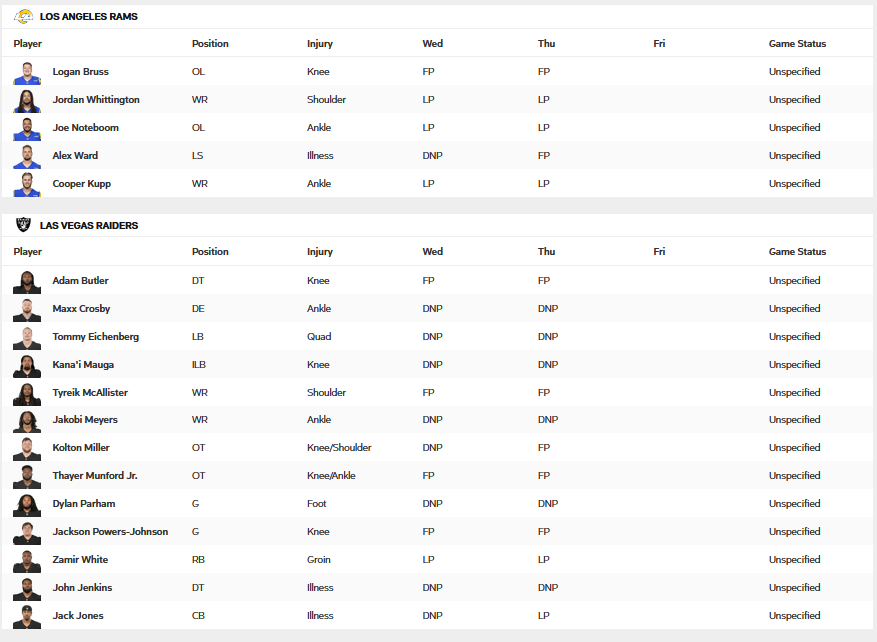Click the Las Vegas Raiders team logo
This screenshot has height=642, width=877.
(x=23, y=226)
